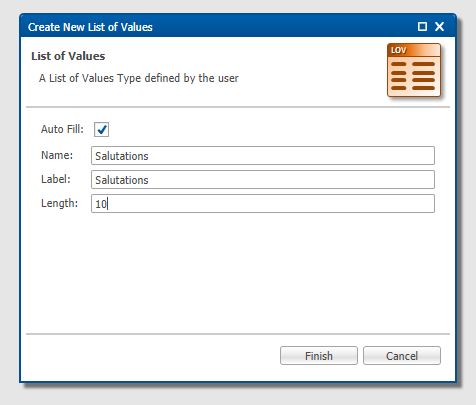Click the Label: field label
Image resolution: width=476 pixels, height=405 pixels.
(56, 179)
